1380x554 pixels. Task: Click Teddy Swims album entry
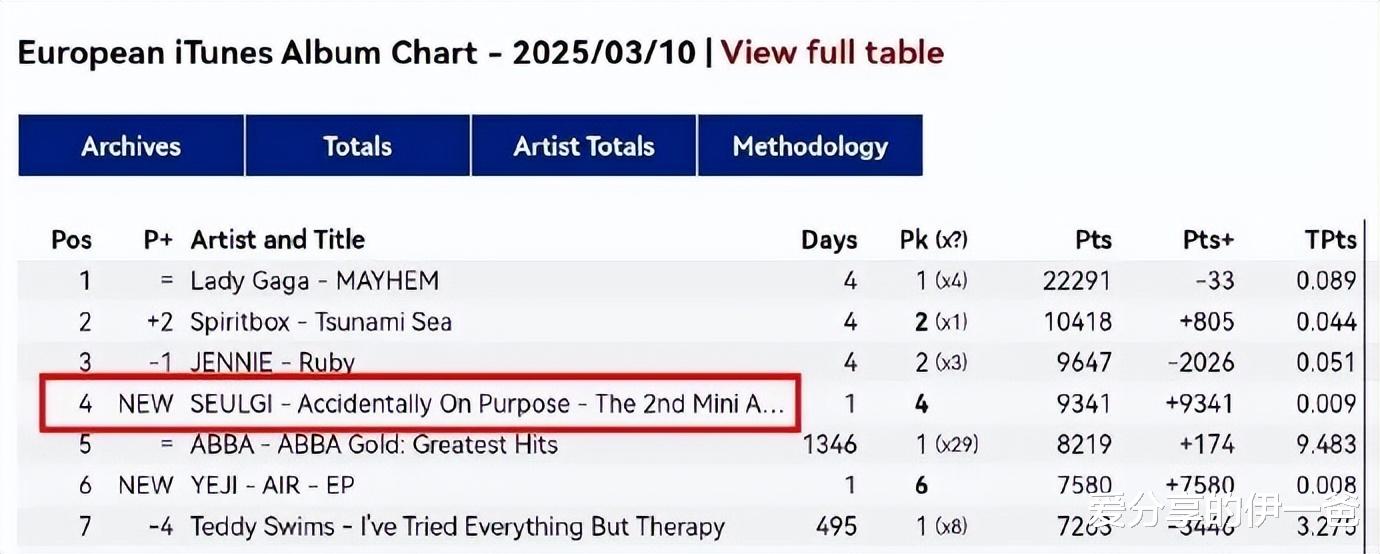click(x=457, y=526)
